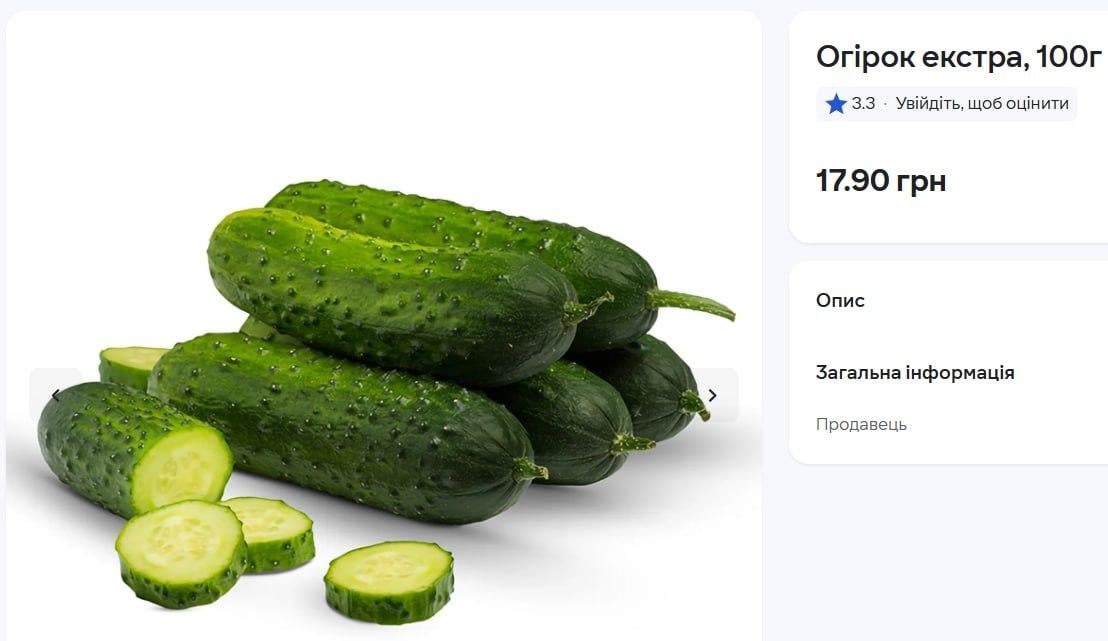Click the 3.3 rating score
This screenshot has width=1108, height=641.
click(863, 104)
